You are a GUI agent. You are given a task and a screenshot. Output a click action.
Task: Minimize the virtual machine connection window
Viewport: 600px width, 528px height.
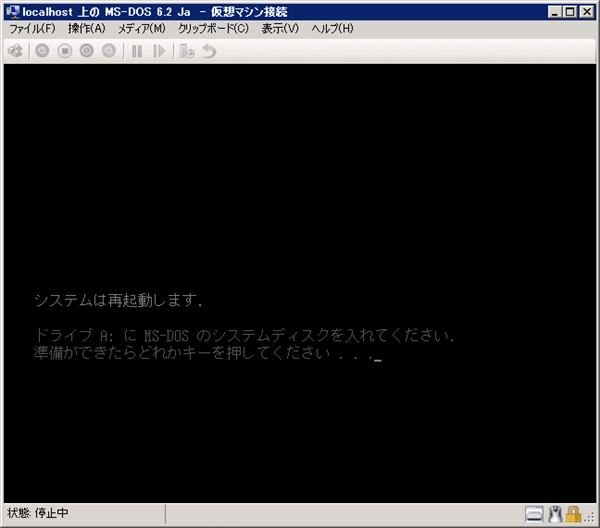[554, 12]
